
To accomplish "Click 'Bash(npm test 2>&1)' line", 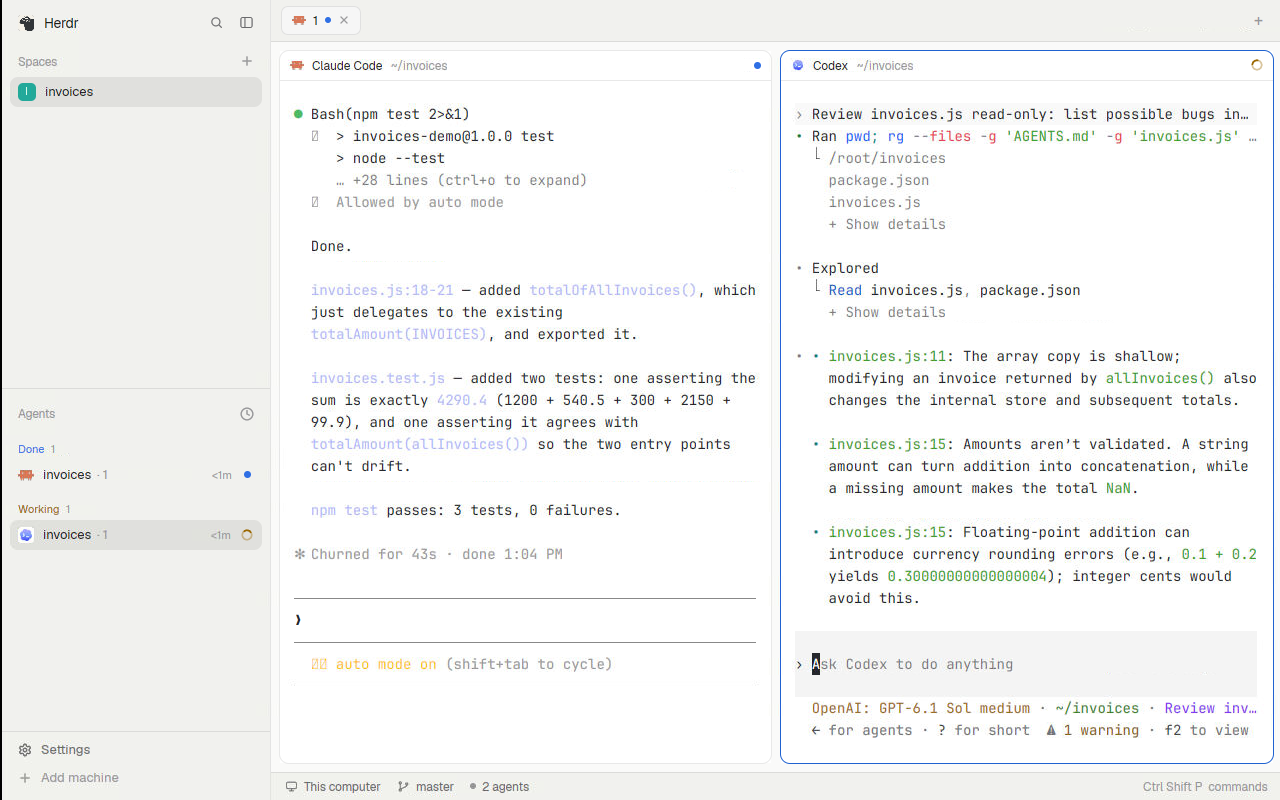I will click(x=390, y=115).
